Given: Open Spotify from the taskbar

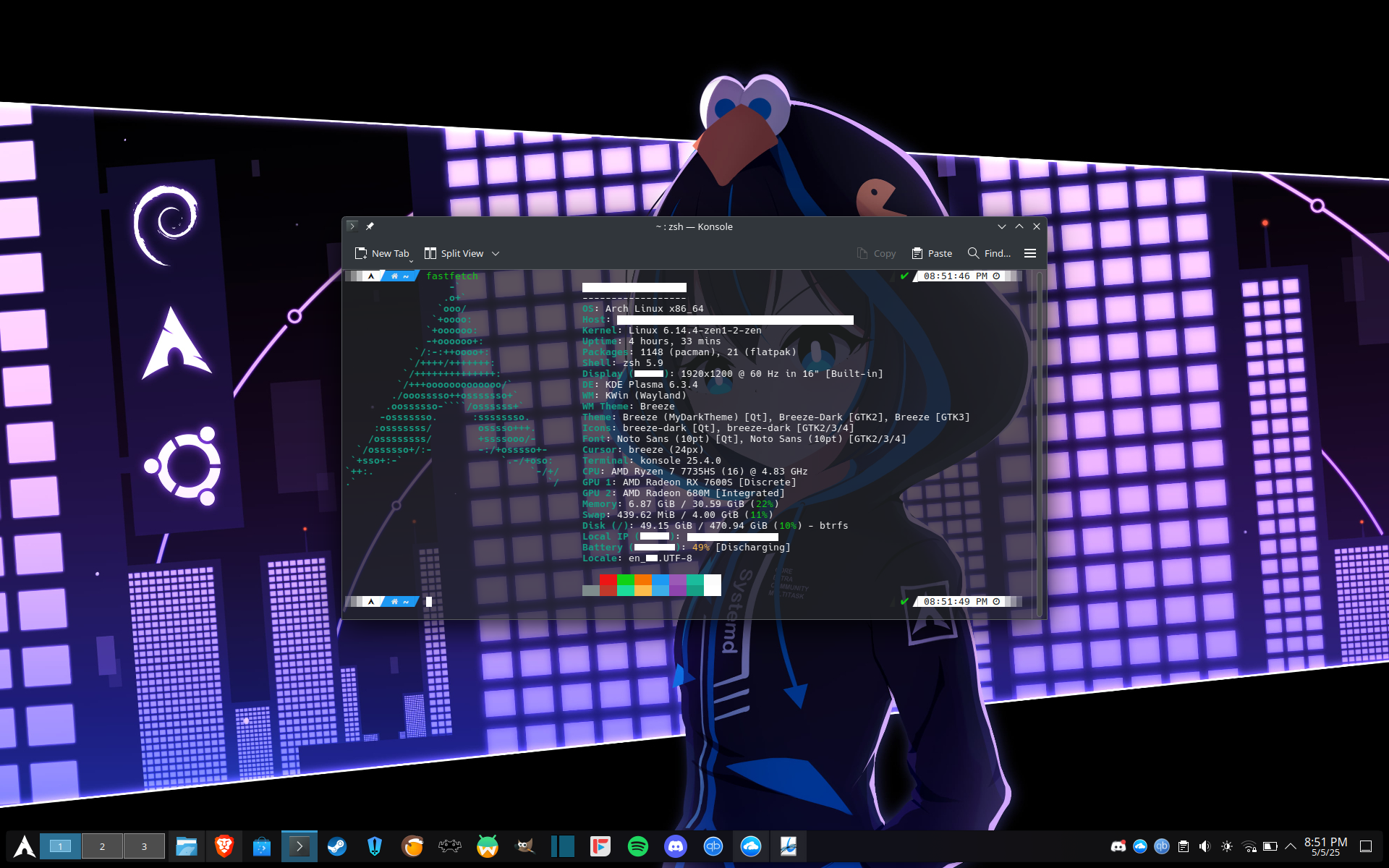Looking at the screenshot, I should tap(637, 846).
